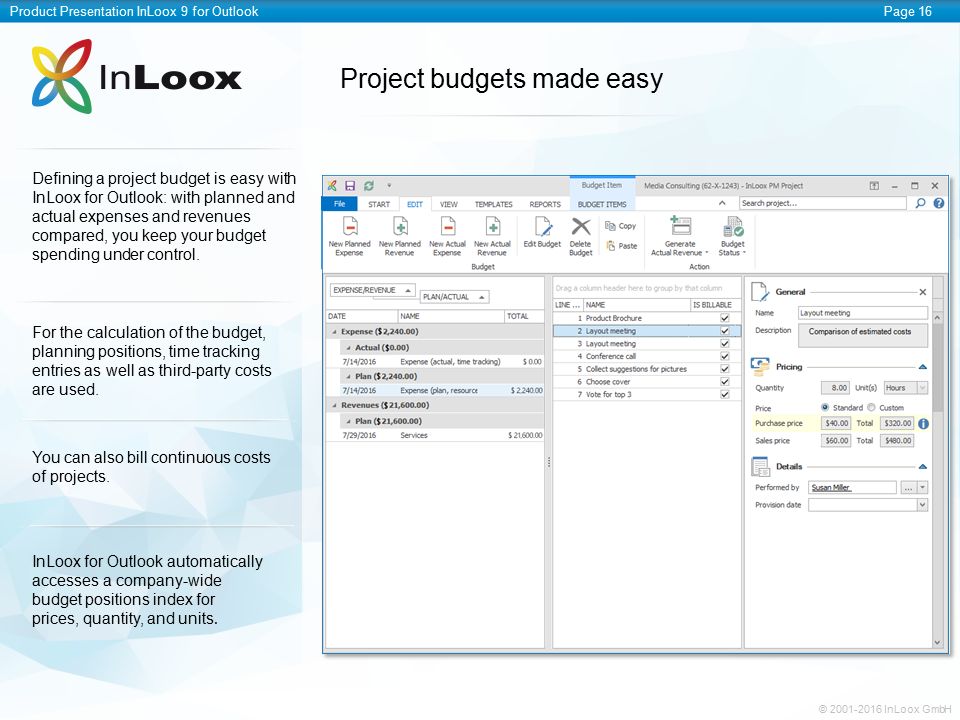The width and height of the screenshot is (960, 720).
Task: Switch to the EDIT ribbon tab
Action: click(x=415, y=204)
